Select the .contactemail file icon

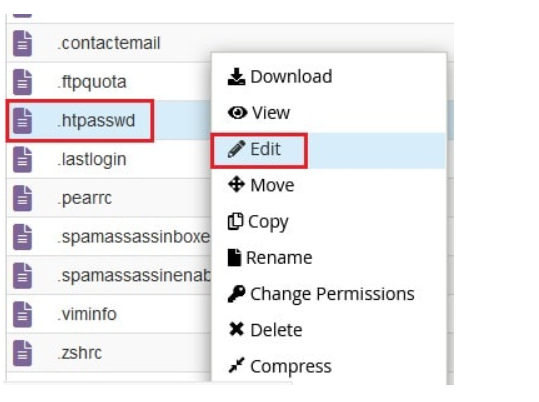(x=22, y=43)
